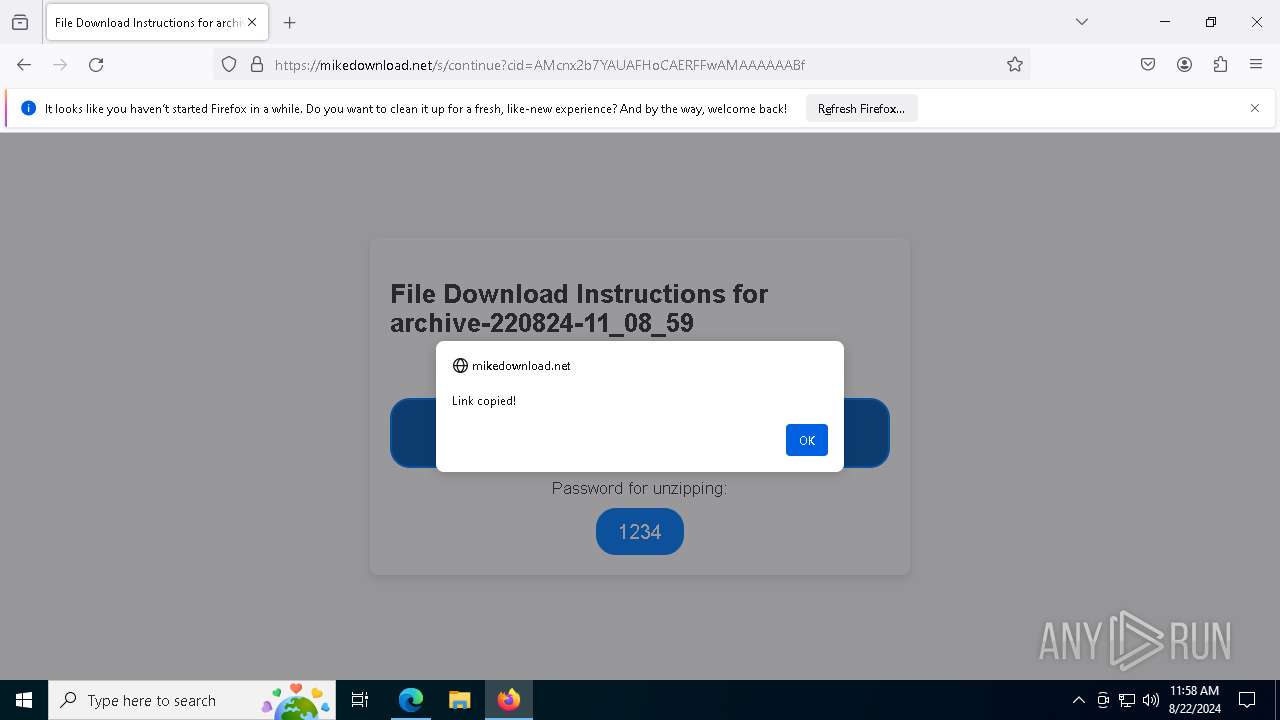The height and width of the screenshot is (720, 1280).
Task: Click the search highlights illustration in taskbar
Action: point(296,701)
